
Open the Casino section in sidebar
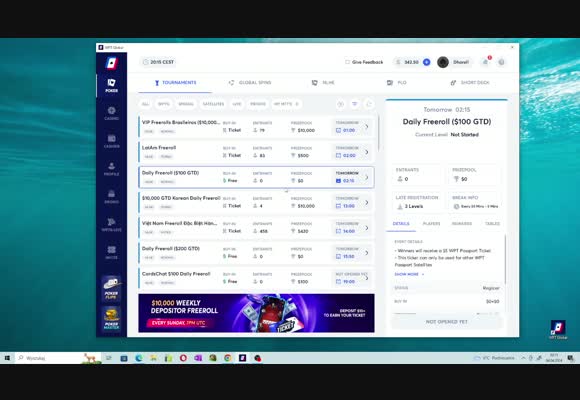click(x=111, y=113)
